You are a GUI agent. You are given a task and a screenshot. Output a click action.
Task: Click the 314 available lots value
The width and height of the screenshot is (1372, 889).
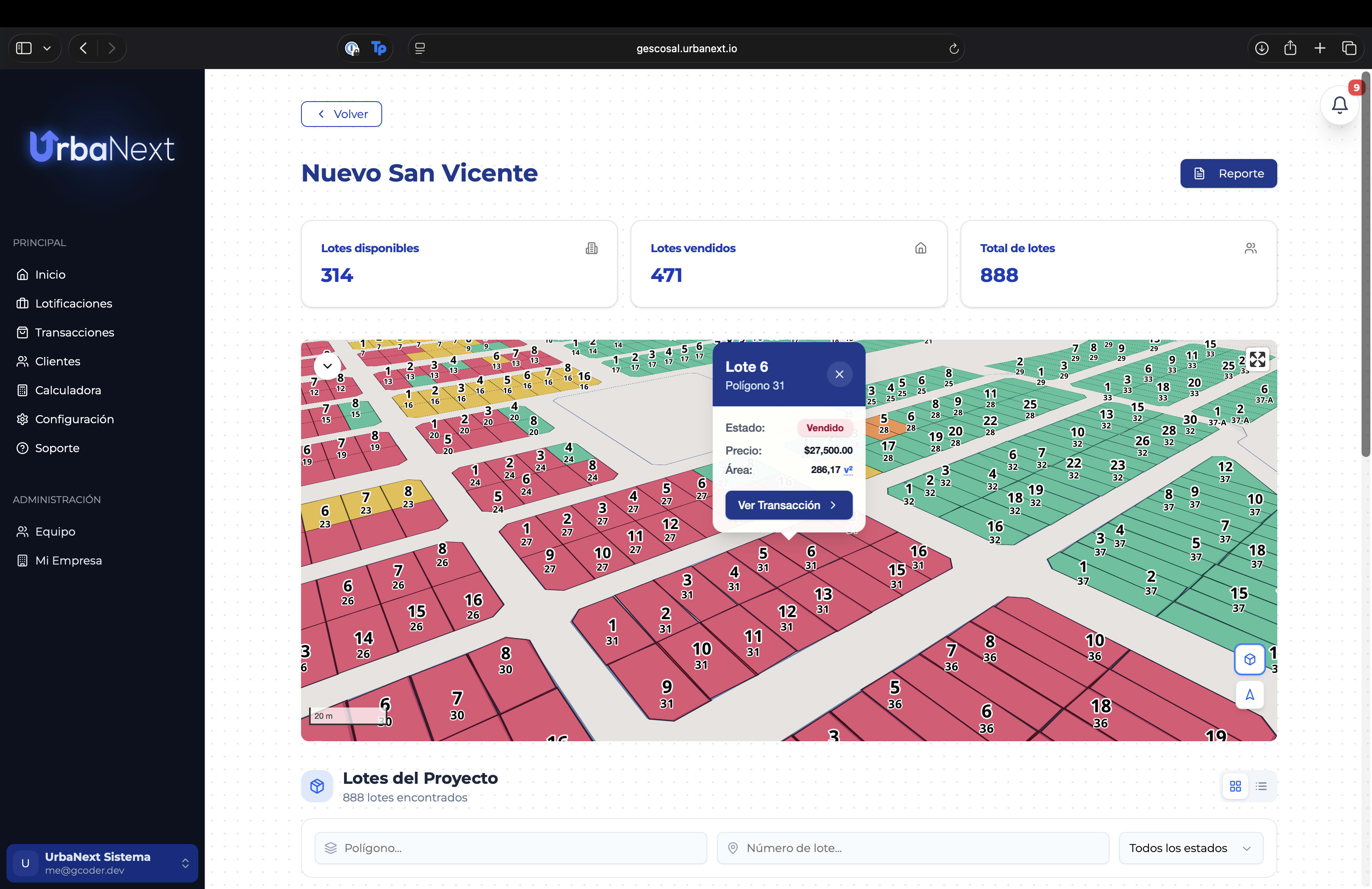coord(337,275)
